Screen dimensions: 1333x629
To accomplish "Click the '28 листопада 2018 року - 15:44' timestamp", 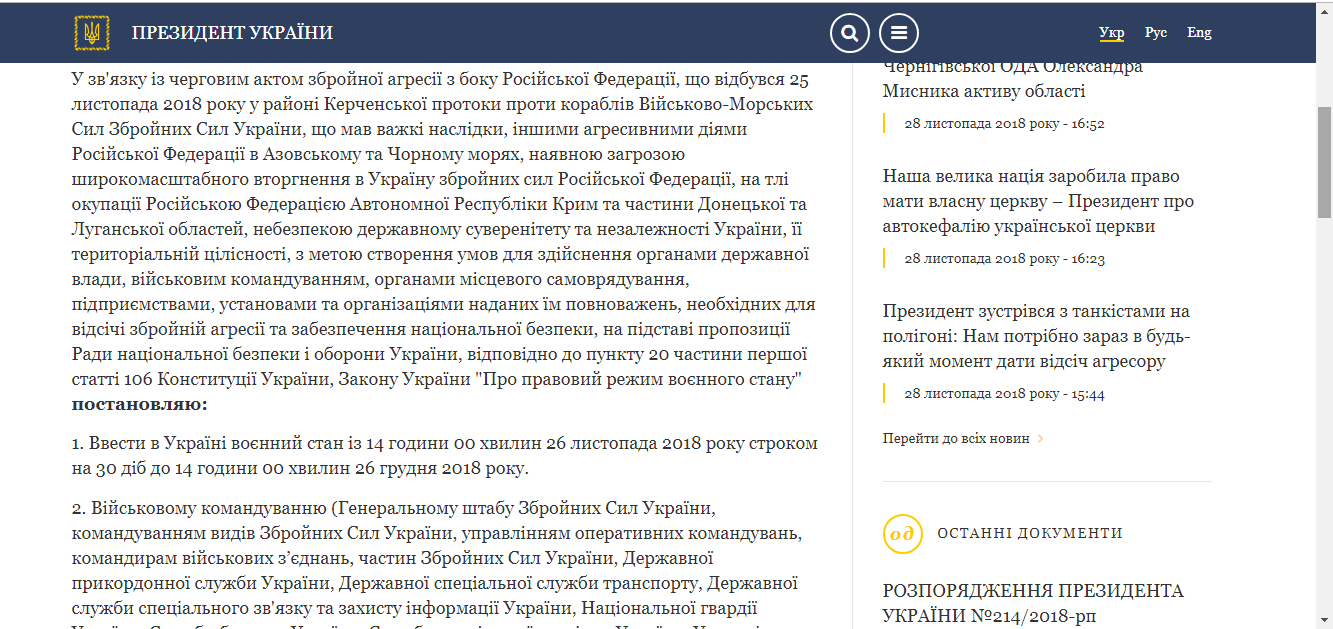I will pos(1004,394).
